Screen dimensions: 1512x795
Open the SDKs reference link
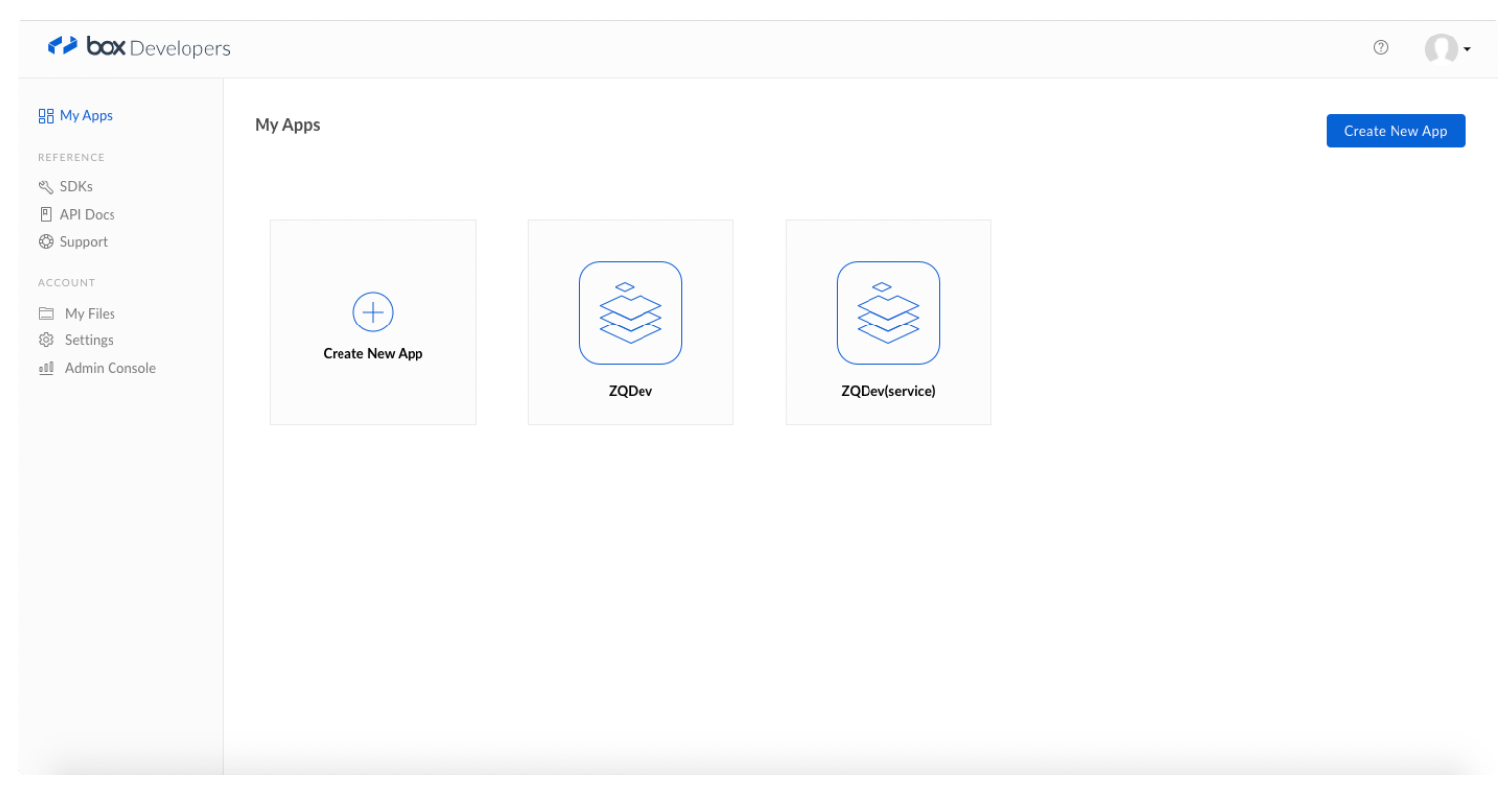[x=76, y=186]
